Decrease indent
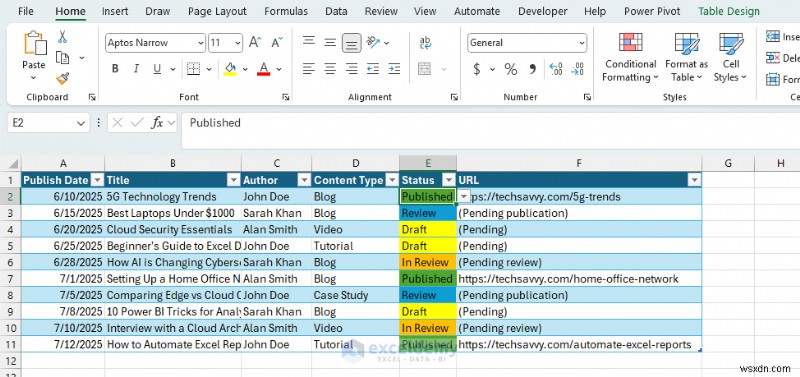 point(373,68)
